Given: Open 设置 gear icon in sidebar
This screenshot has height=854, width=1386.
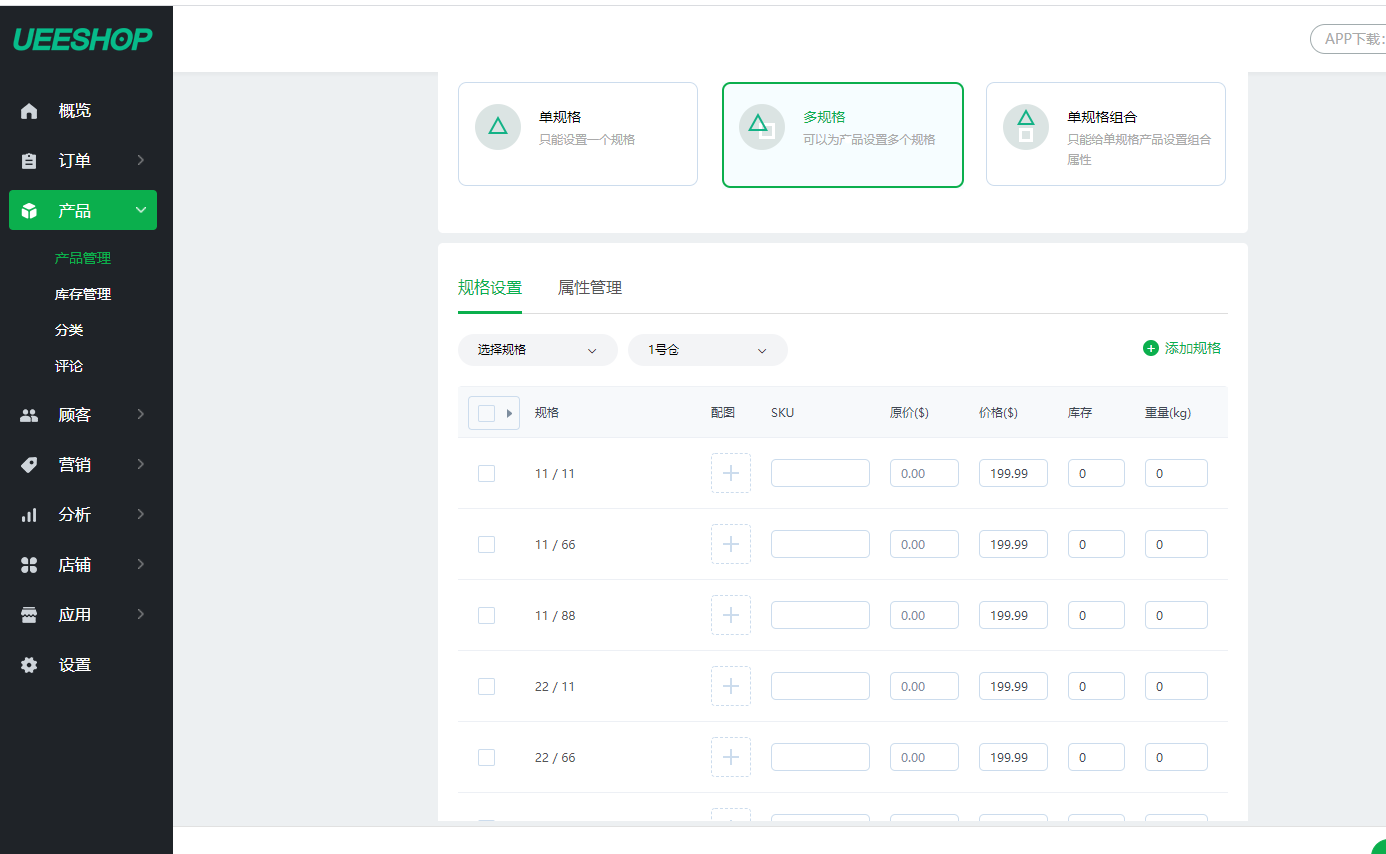Looking at the screenshot, I should tap(29, 665).
